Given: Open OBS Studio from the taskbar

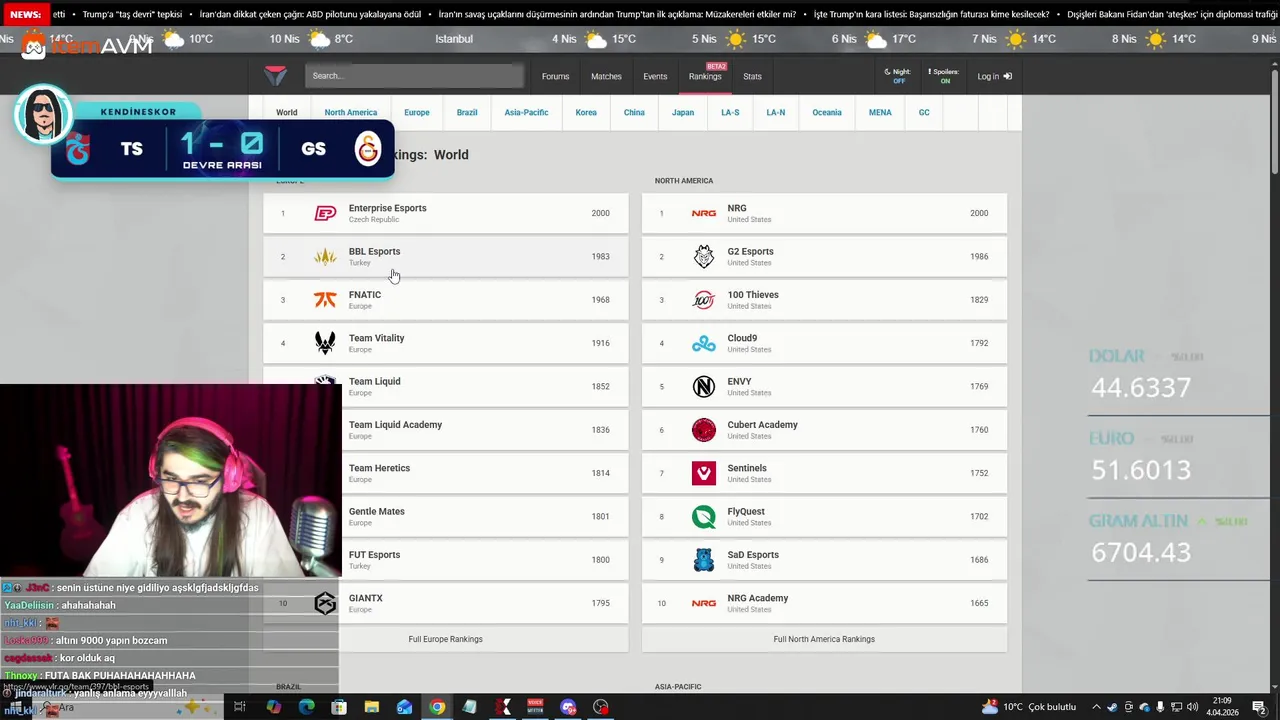Looking at the screenshot, I should pyautogui.click(x=601, y=707).
